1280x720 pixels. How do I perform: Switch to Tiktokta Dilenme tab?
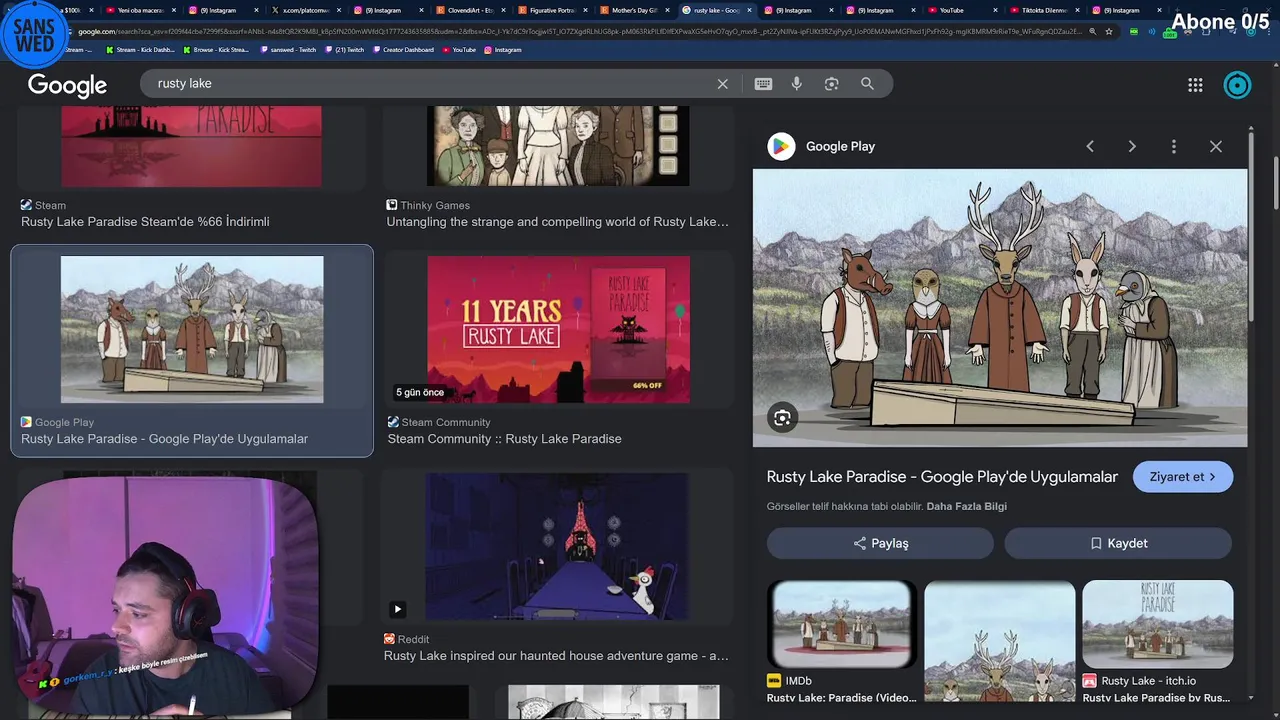(x=1043, y=10)
